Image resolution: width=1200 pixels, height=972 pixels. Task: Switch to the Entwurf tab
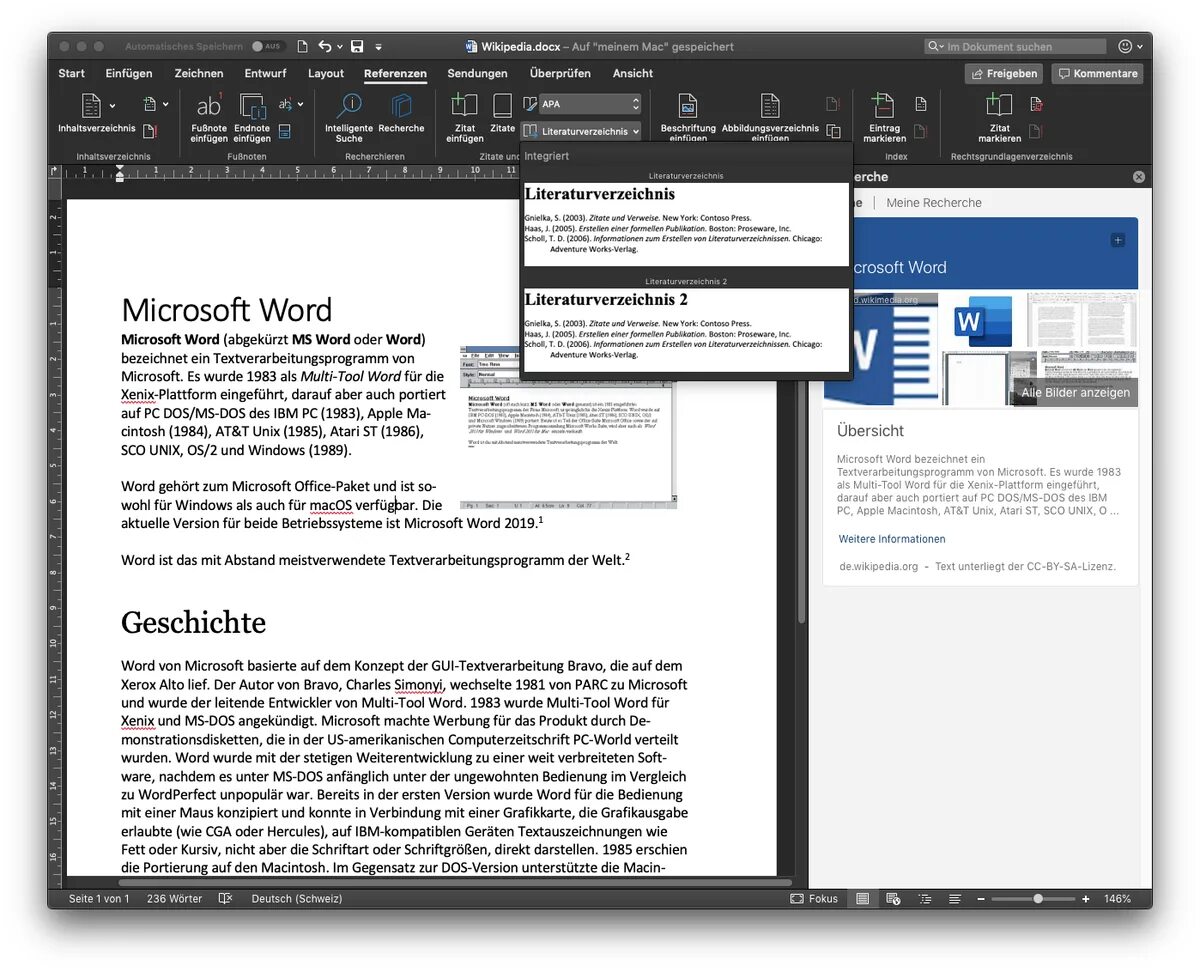(x=265, y=73)
